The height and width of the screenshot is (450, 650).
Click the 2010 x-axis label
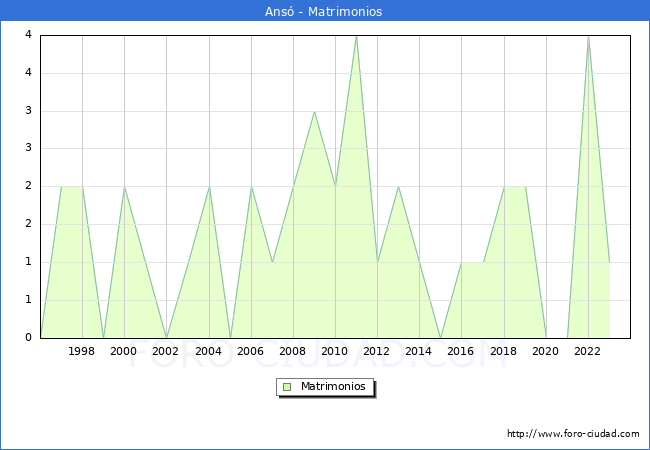(335, 351)
